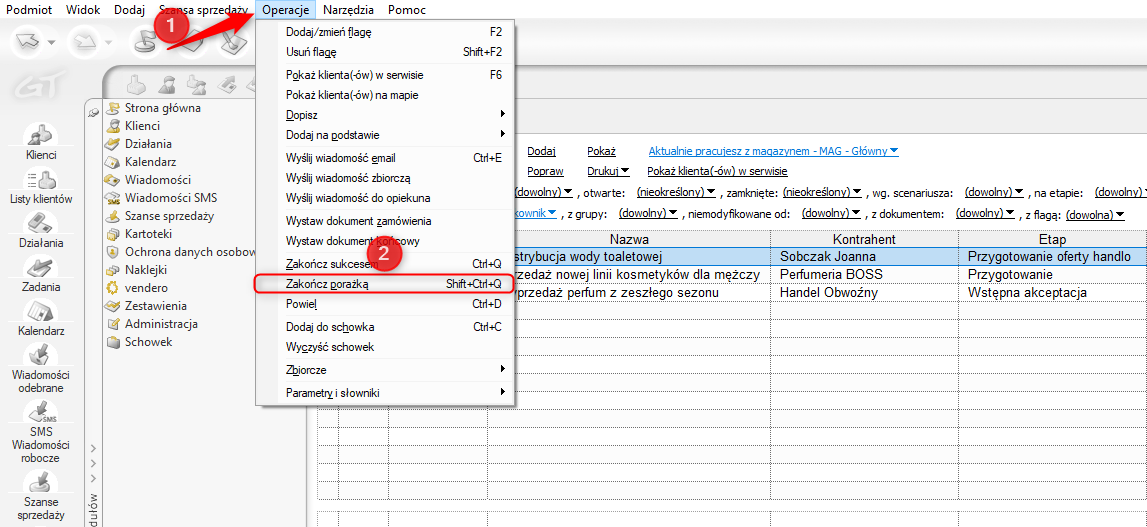The height and width of the screenshot is (527, 1147).
Task: Select the Handel Obwoźny table cell
Action: coord(865,292)
